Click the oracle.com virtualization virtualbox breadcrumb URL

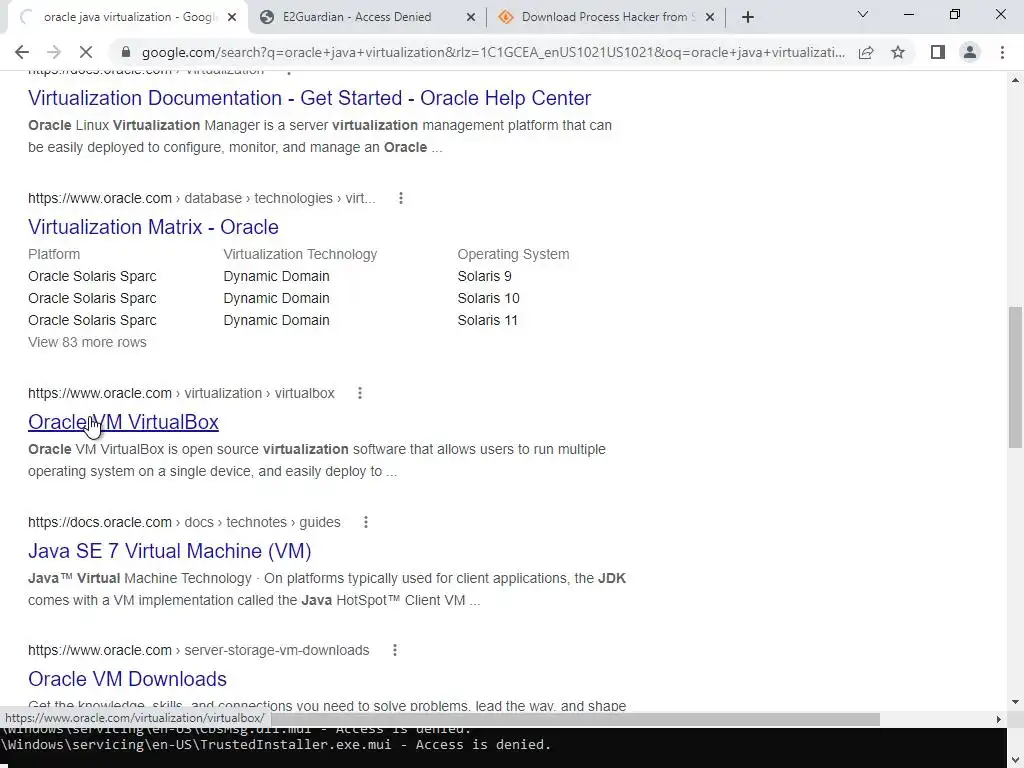coord(182,393)
